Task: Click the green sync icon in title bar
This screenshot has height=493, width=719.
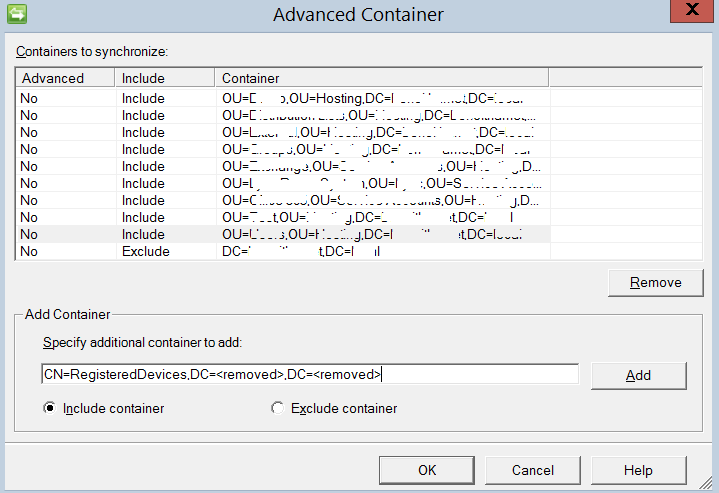Action: (16, 14)
